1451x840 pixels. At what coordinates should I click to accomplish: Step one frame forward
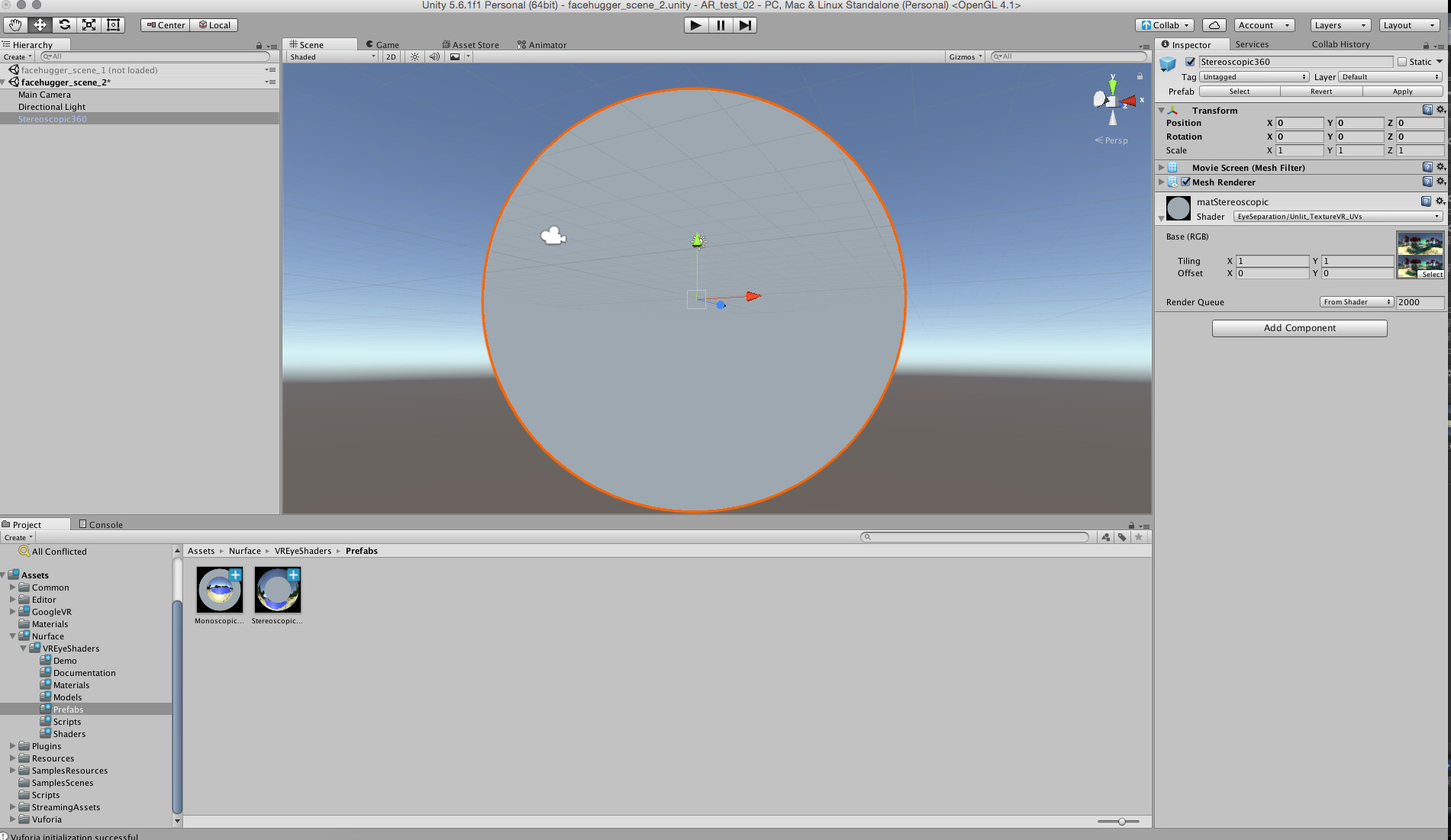(745, 25)
